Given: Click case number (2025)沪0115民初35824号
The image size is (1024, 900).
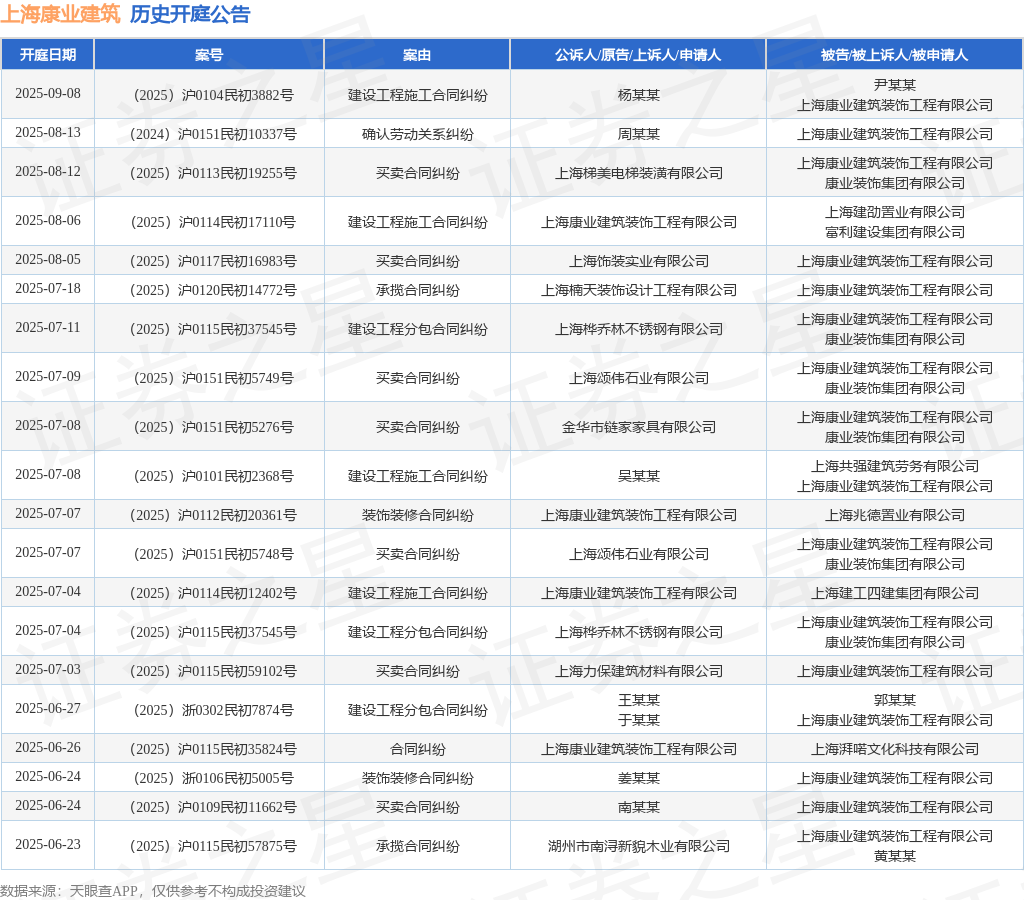Looking at the screenshot, I should (214, 749).
